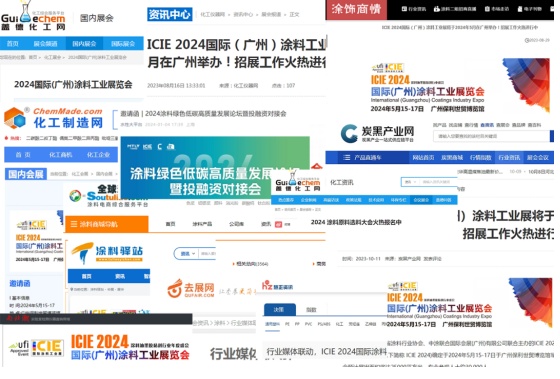Expand the small dropdown beside the Guidechem 化工资讯 search
This screenshot has height=379, width=560.
410,182
